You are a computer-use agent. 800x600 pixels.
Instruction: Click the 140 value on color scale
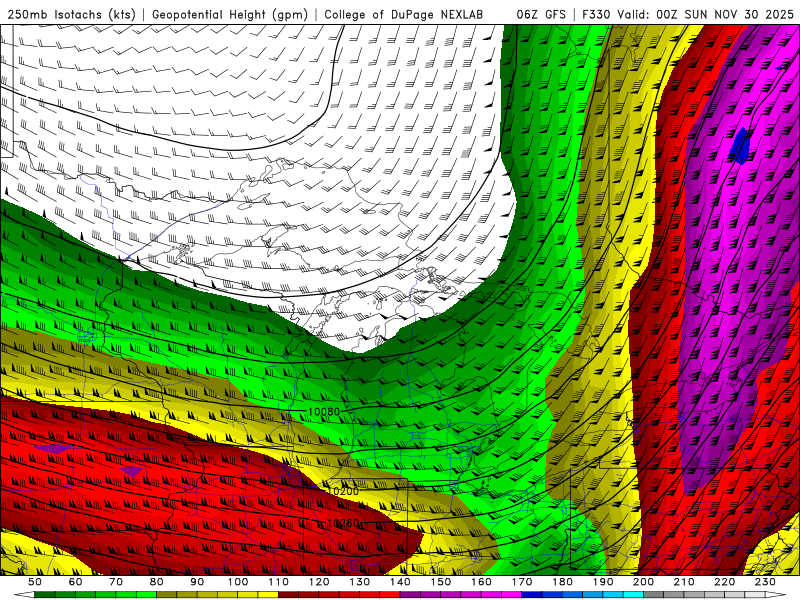tap(400, 582)
